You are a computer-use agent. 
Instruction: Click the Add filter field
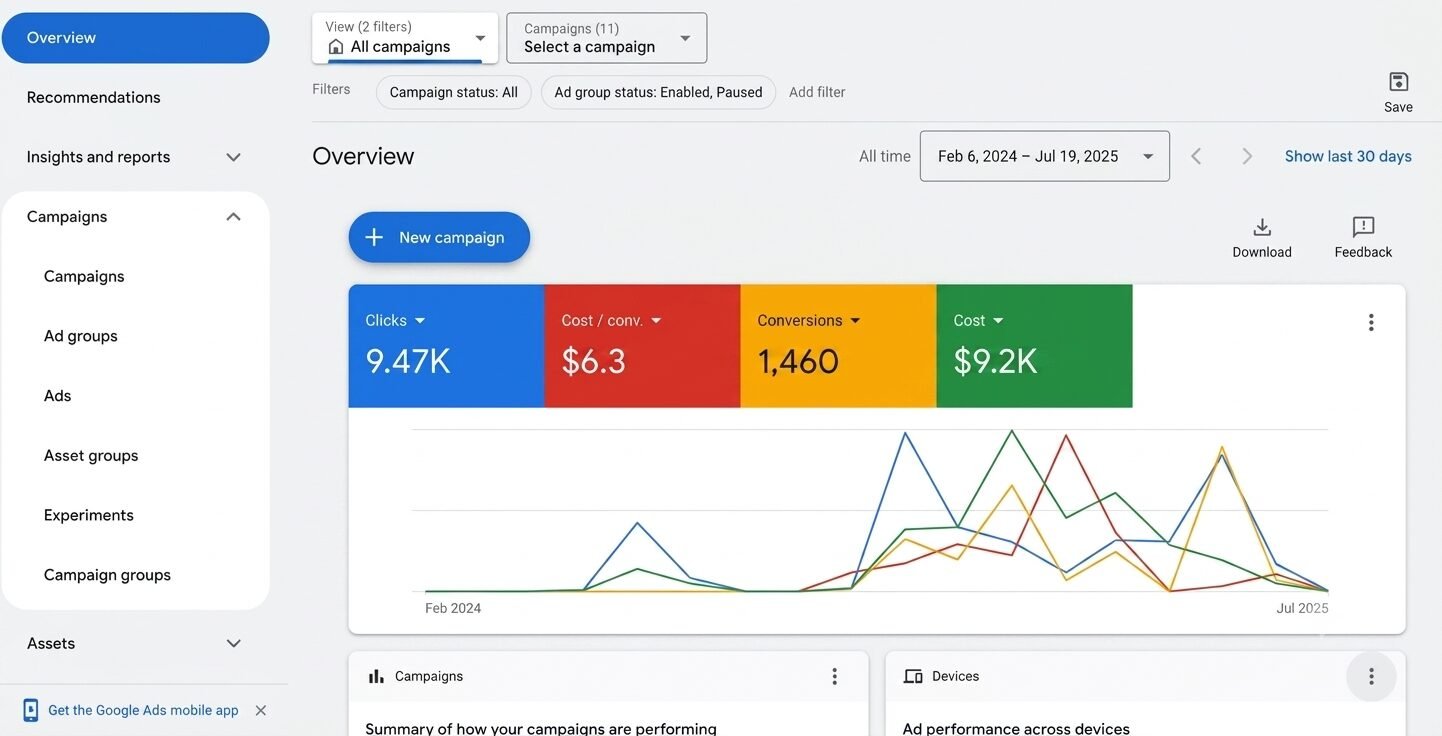tap(817, 92)
